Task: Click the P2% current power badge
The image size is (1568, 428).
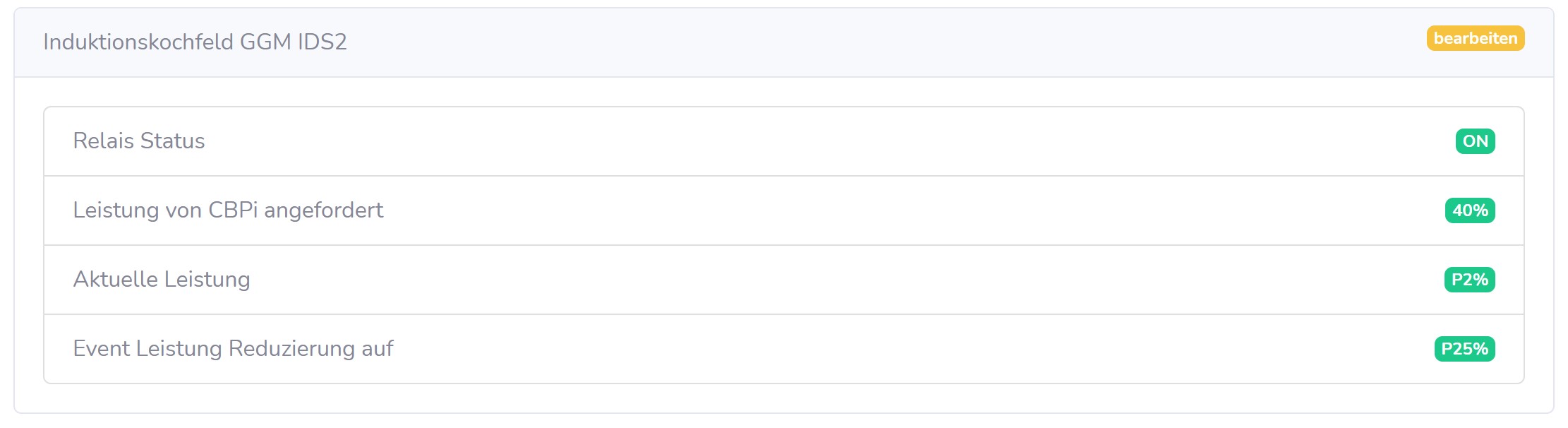Action: coord(1469,280)
